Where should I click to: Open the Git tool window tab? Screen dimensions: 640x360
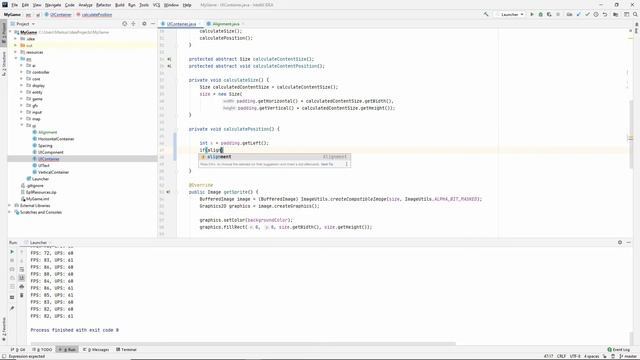coord(18,350)
